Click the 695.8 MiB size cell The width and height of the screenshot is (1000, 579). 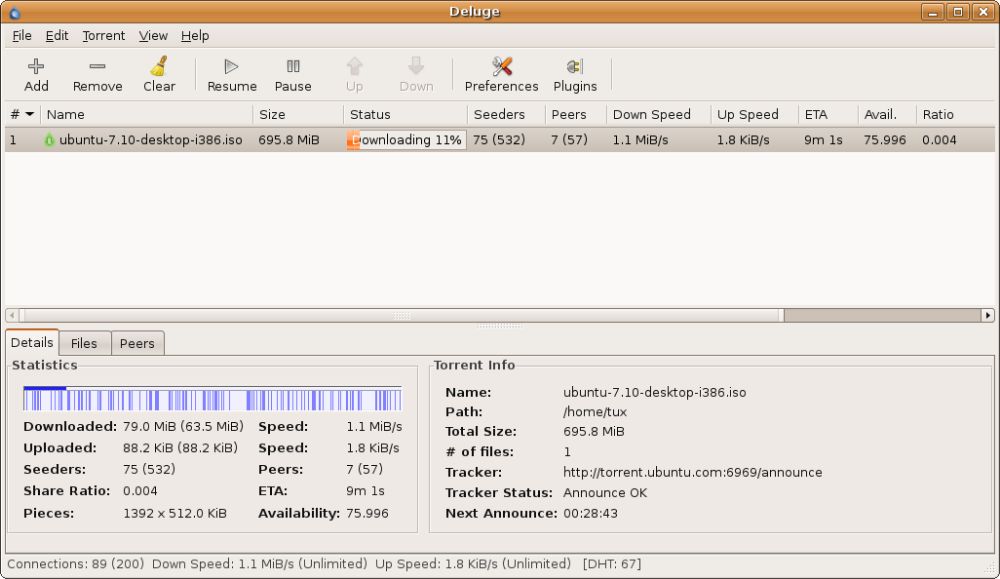289,140
